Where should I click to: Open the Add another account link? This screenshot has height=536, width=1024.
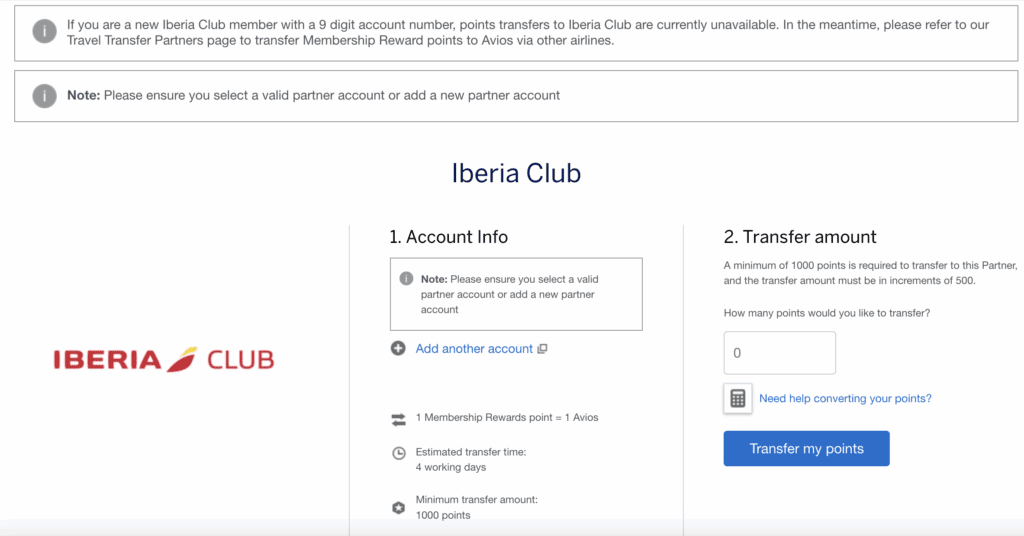(474, 349)
